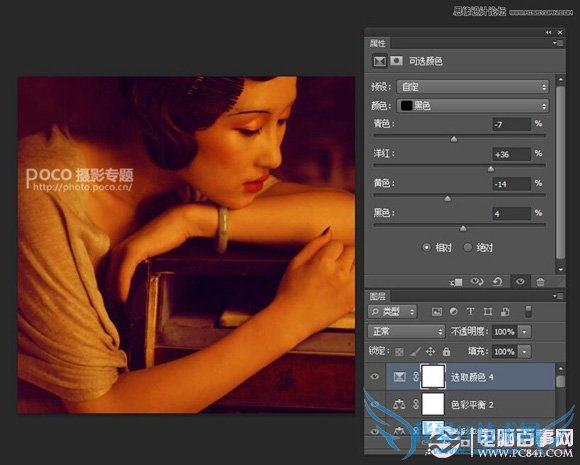Open the layer filter 类型 dropdown
The height and width of the screenshot is (465, 580).
point(392,312)
